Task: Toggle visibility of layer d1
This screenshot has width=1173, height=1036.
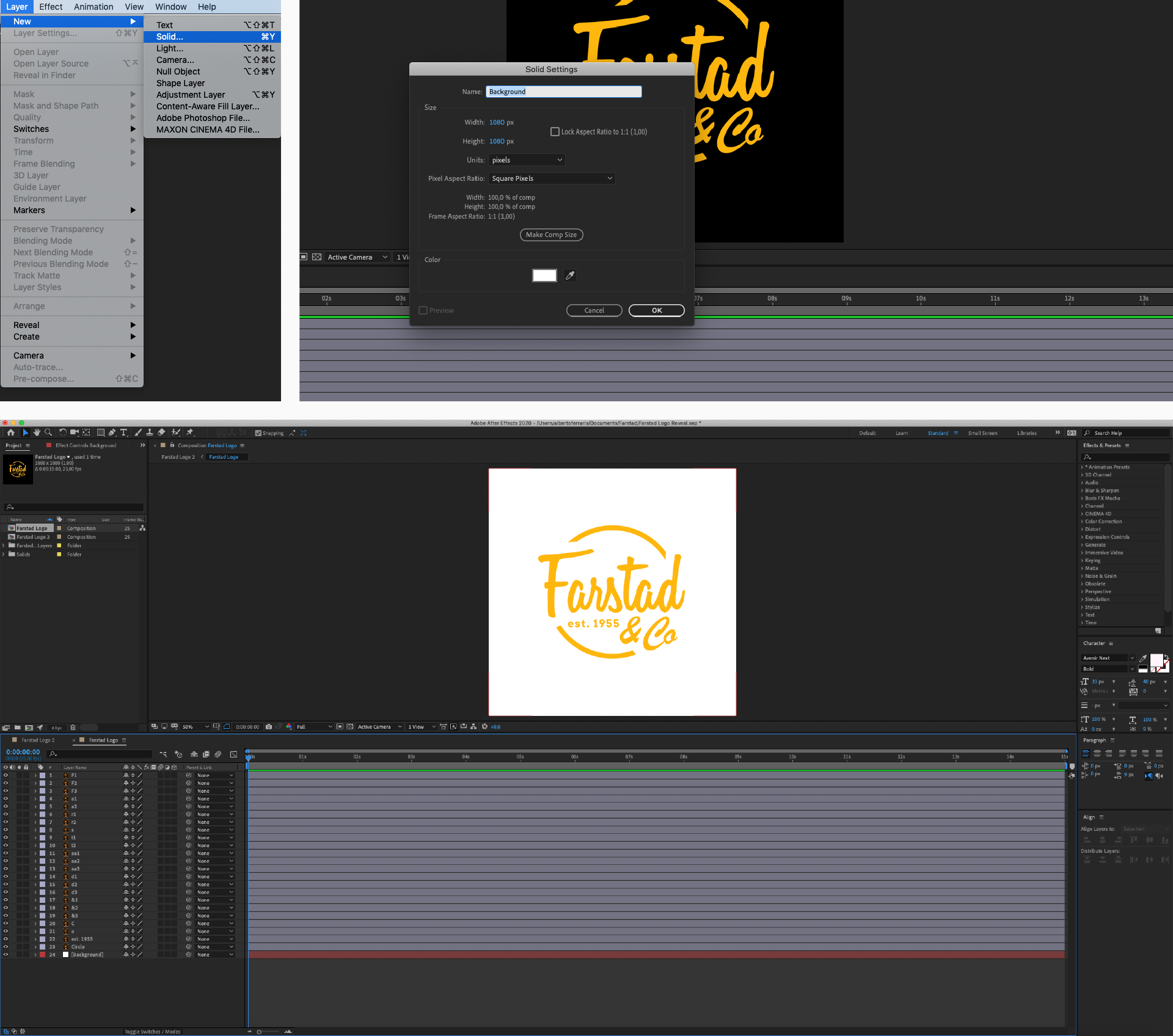Action: coord(5,877)
